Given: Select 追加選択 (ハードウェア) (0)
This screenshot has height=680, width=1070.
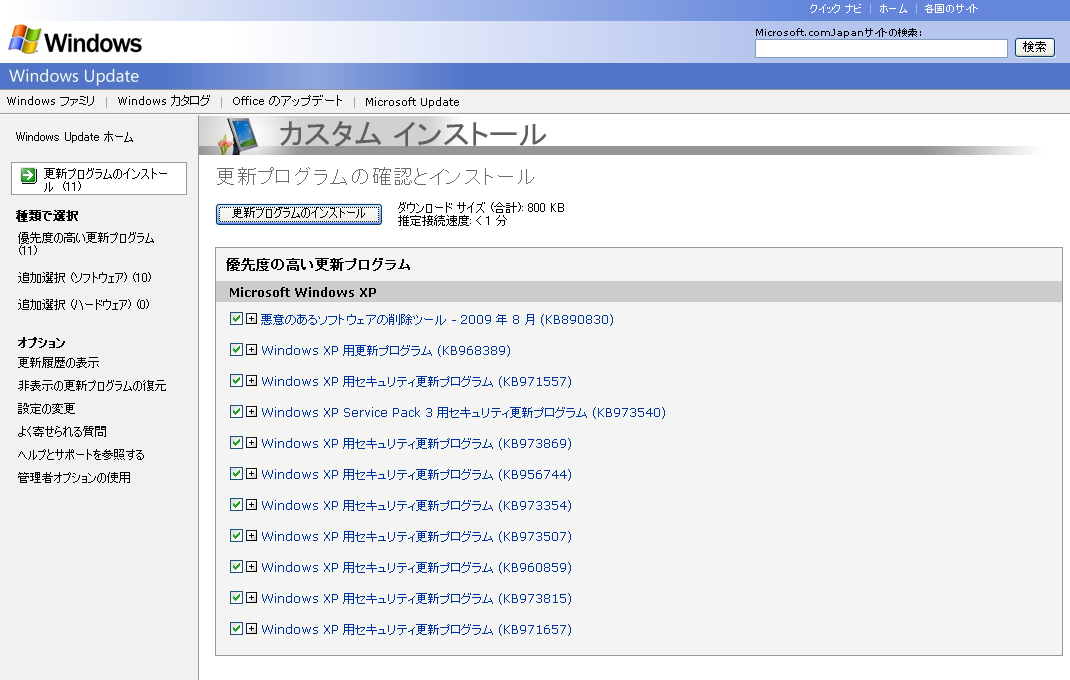Looking at the screenshot, I should [83, 304].
